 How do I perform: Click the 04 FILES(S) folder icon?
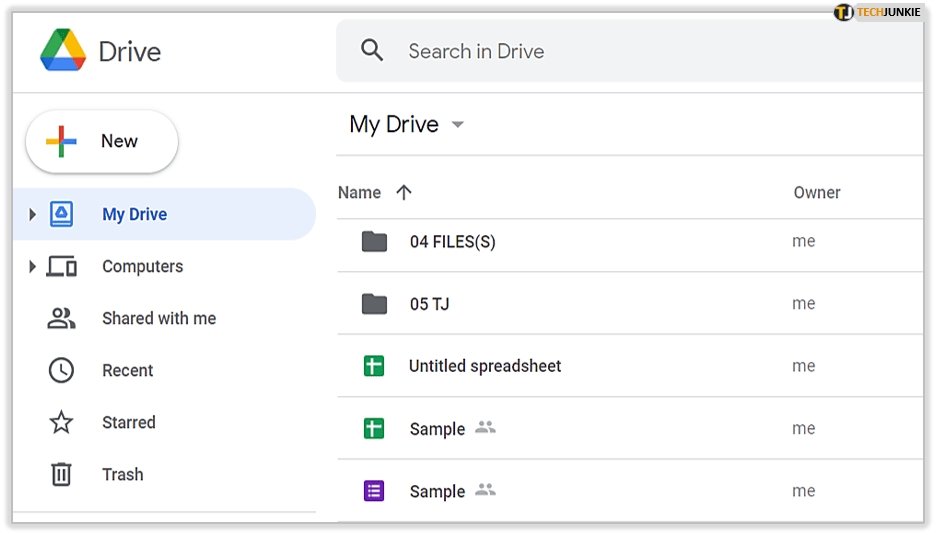[x=374, y=241]
